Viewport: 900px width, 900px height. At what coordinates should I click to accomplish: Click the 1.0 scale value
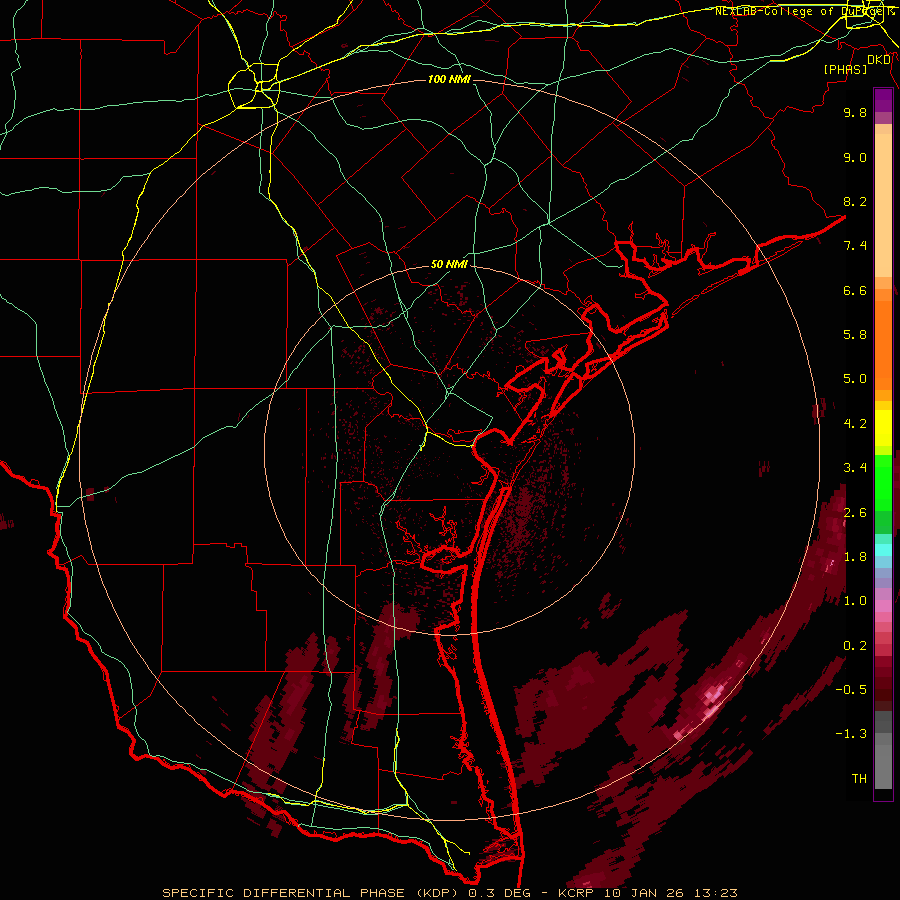(x=855, y=601)
